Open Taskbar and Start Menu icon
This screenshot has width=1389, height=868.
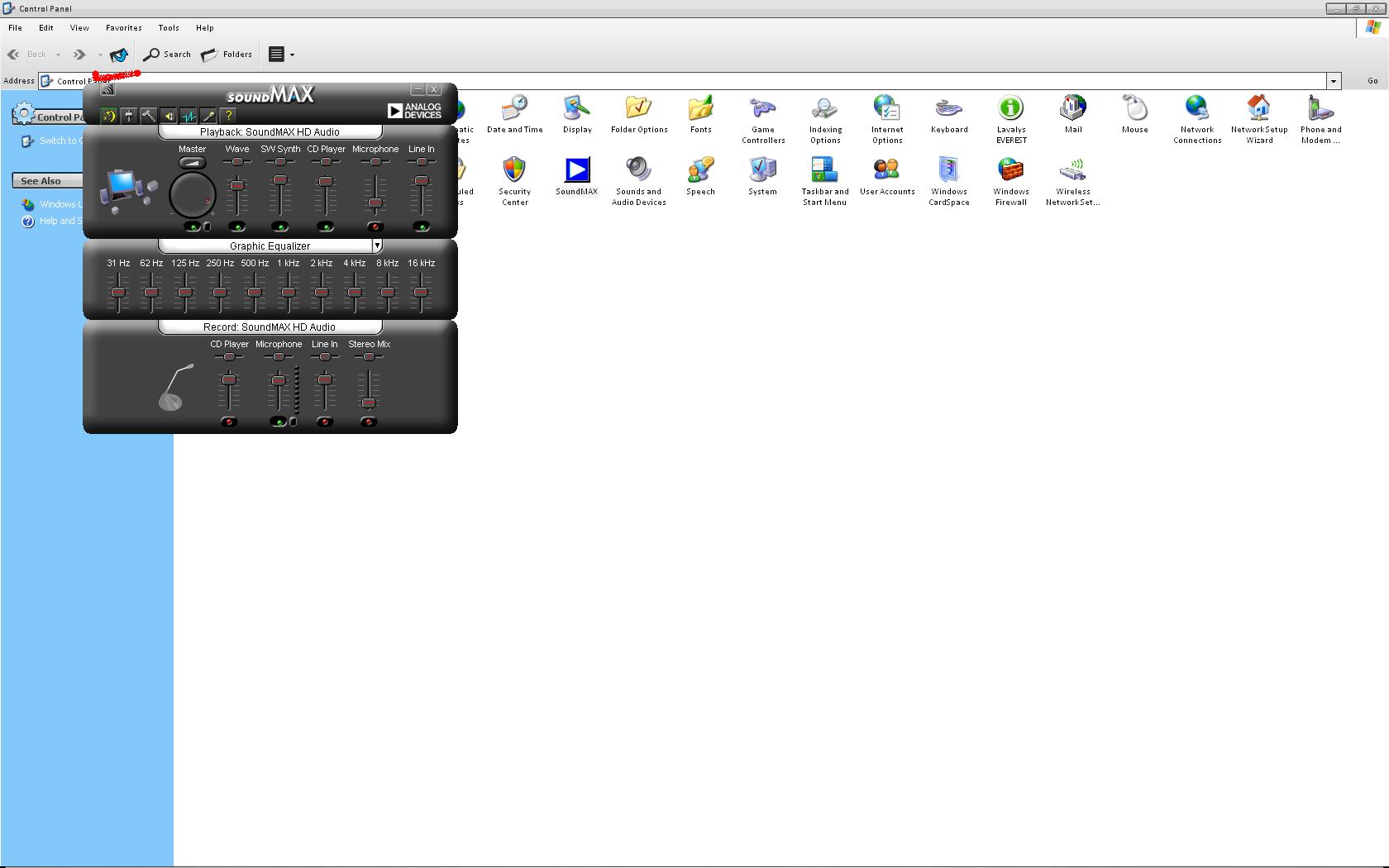[x=825, y=181]
